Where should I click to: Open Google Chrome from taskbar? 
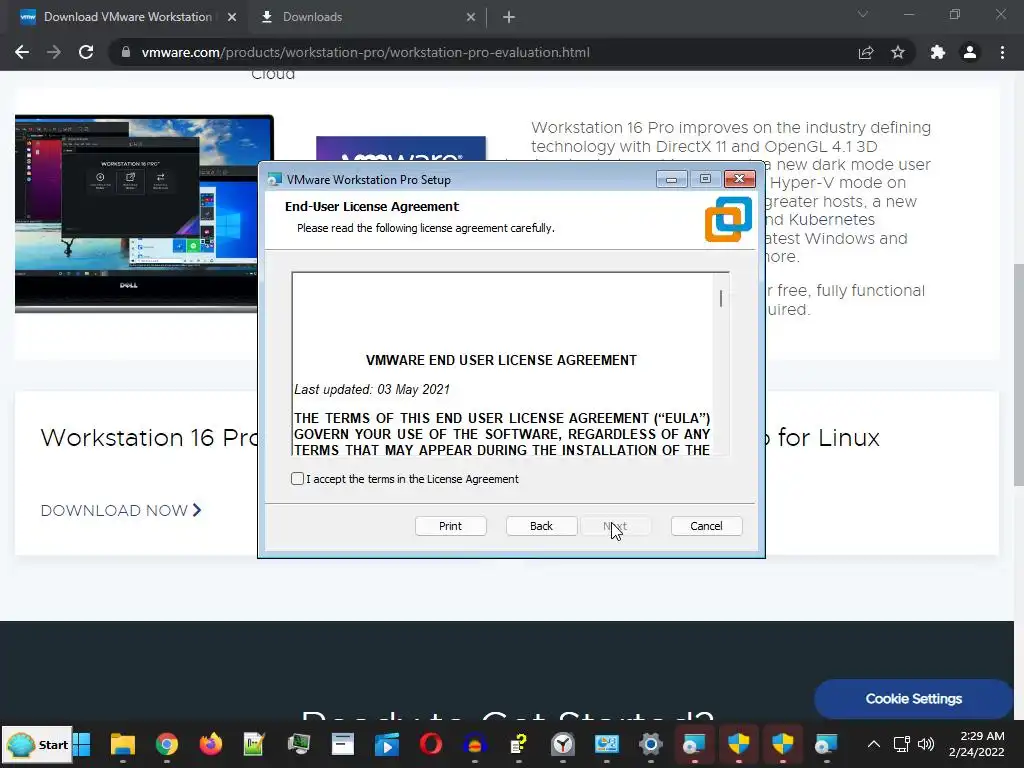click(x=167, y=744)
